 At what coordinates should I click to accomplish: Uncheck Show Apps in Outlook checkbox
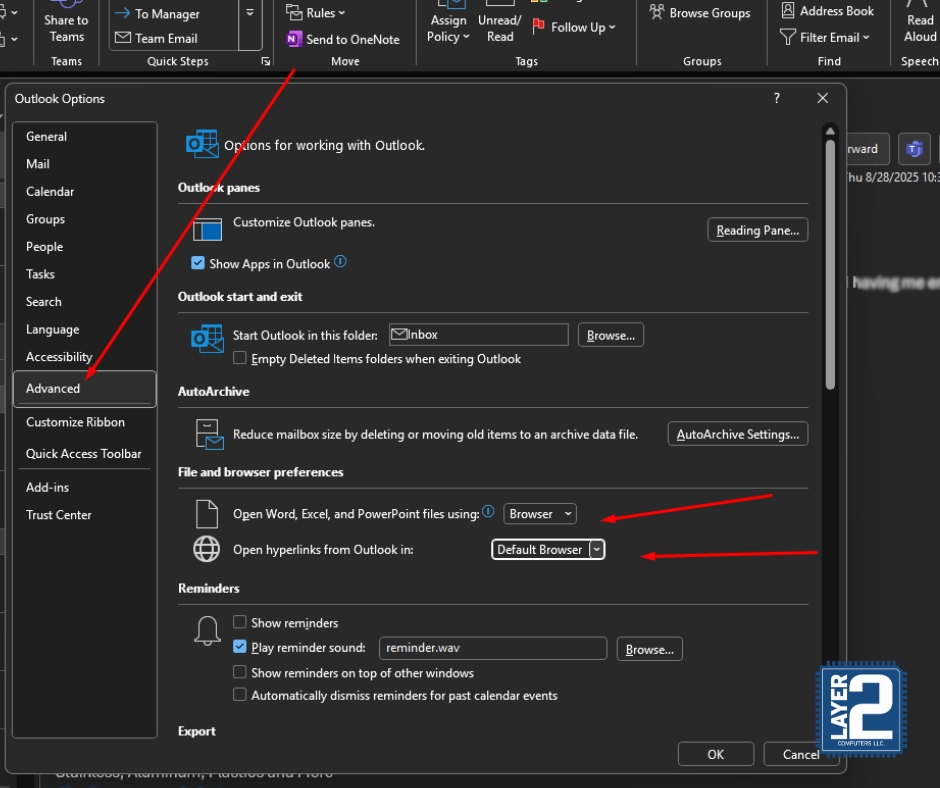[x=198, y=264]
